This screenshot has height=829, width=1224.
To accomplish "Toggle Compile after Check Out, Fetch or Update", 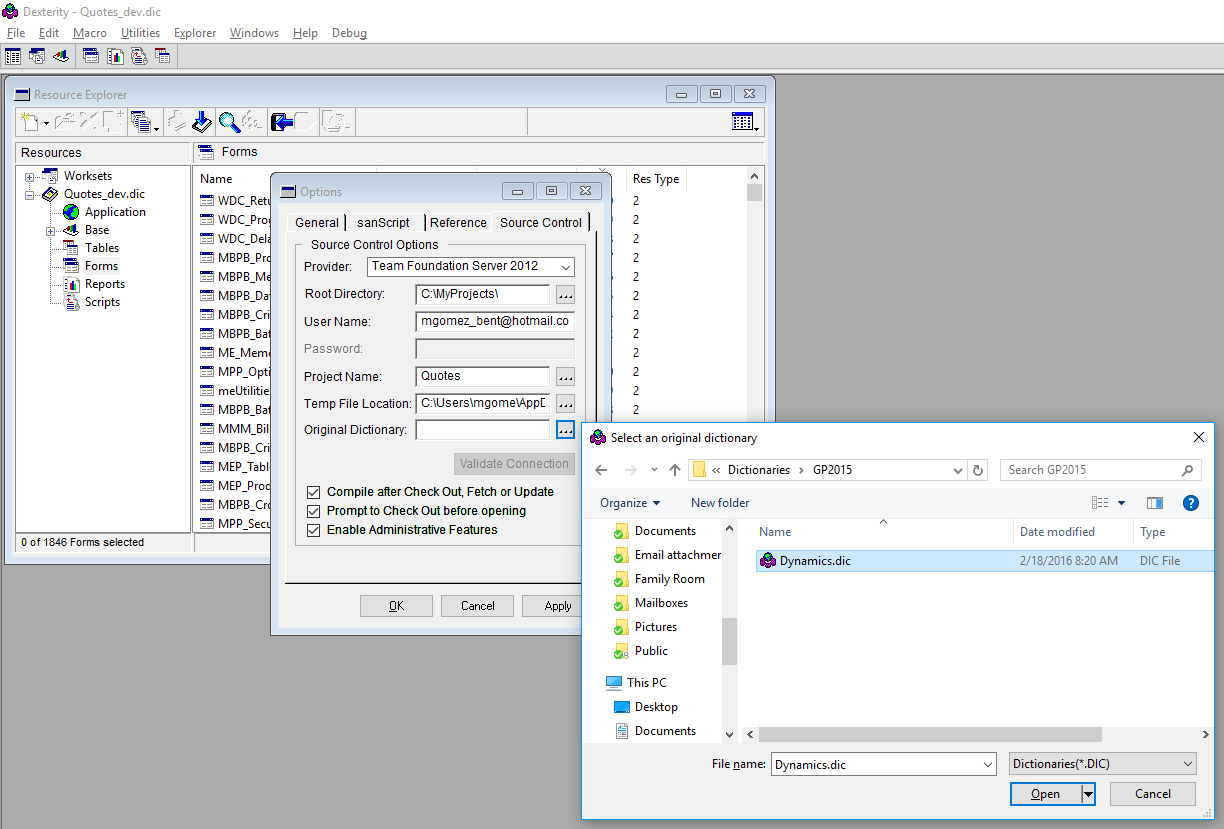I will click(x=314, y=492).
